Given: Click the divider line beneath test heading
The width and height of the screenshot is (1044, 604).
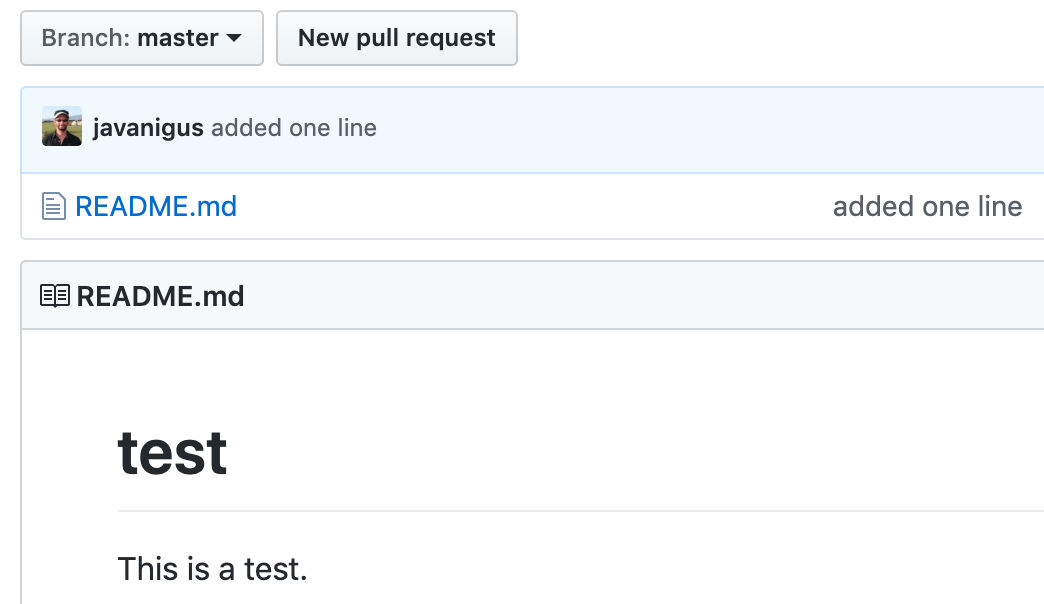Looking at the screenshot, I should click(581, 511).
